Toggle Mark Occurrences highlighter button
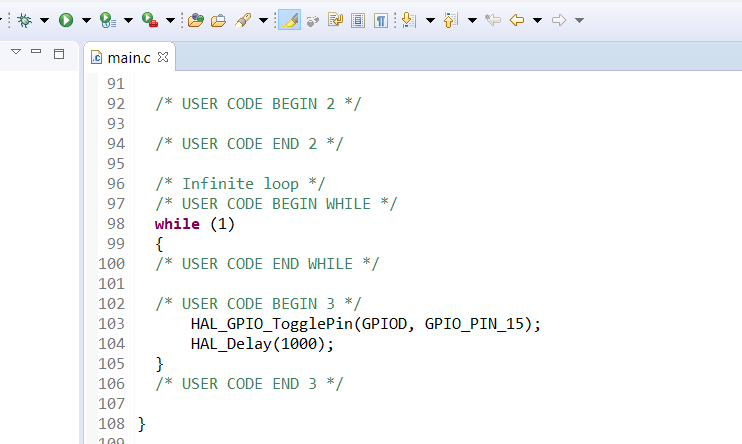 pyautogui.click(x=290, y=19)
